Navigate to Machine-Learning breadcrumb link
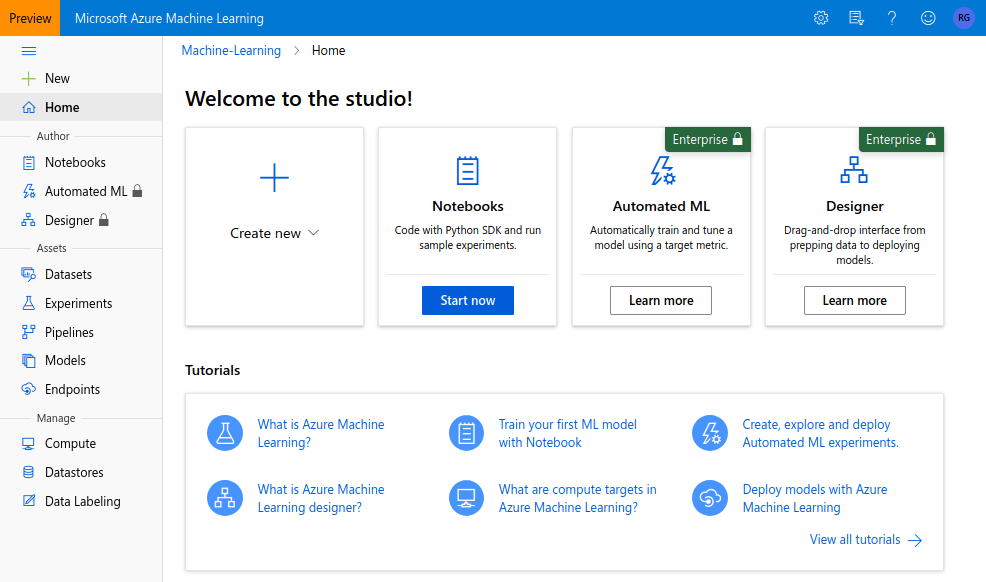The image size is (986, 582). (x=231, y=51)
